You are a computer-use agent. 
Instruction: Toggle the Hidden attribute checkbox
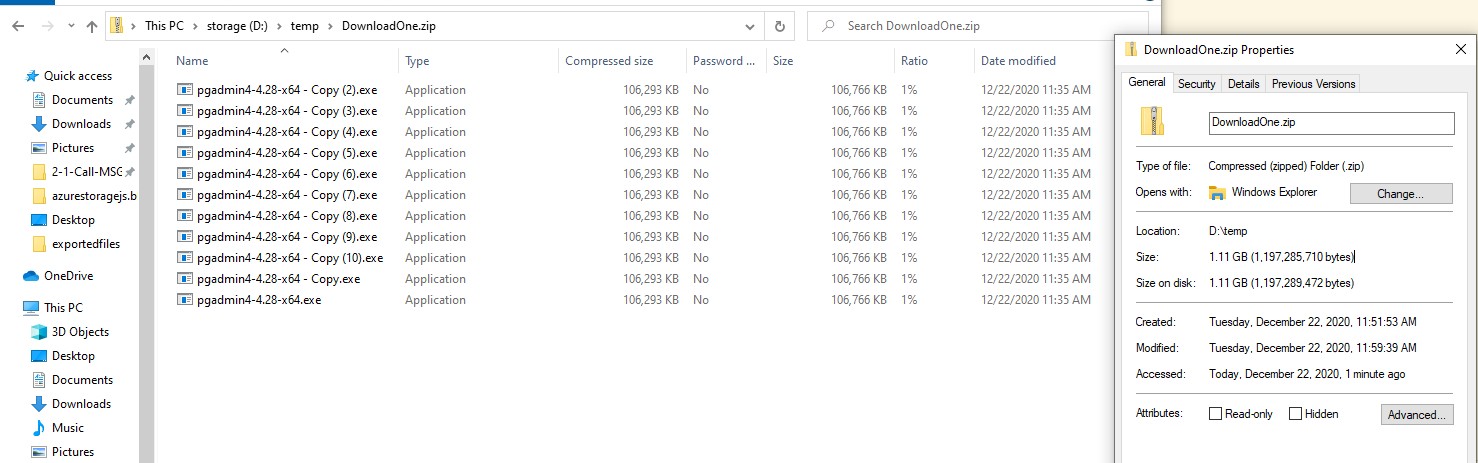(x=1295, y=414)
